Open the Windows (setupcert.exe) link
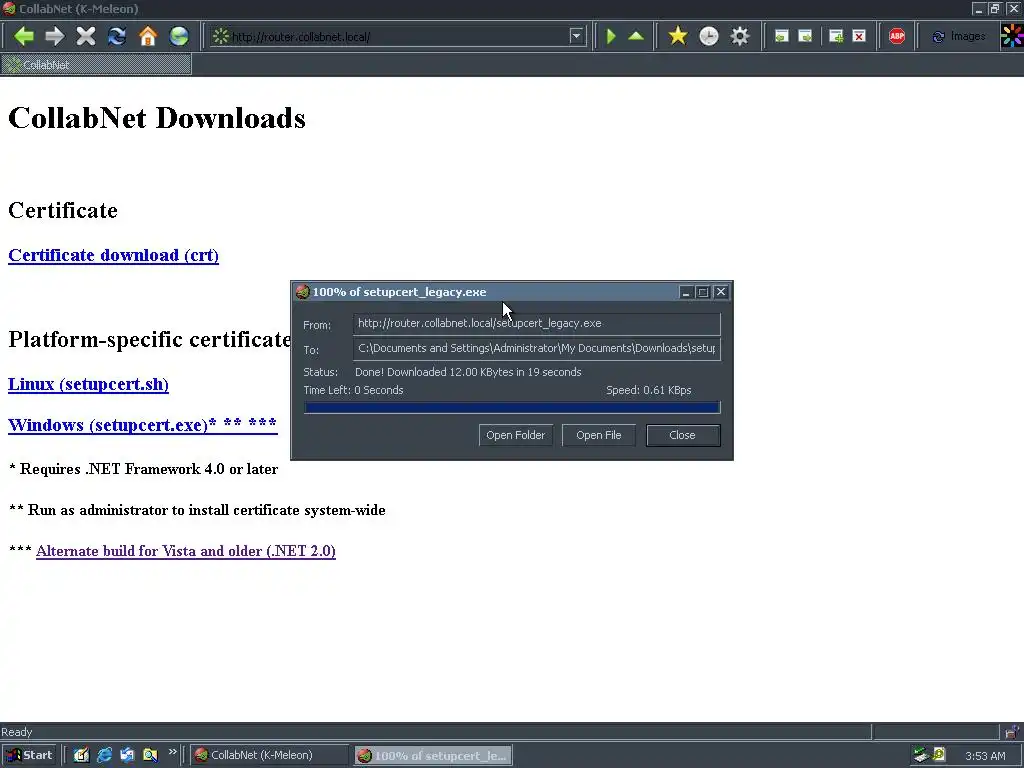The width and height of the screenshot is (1024, 768). tap(142, 424)
